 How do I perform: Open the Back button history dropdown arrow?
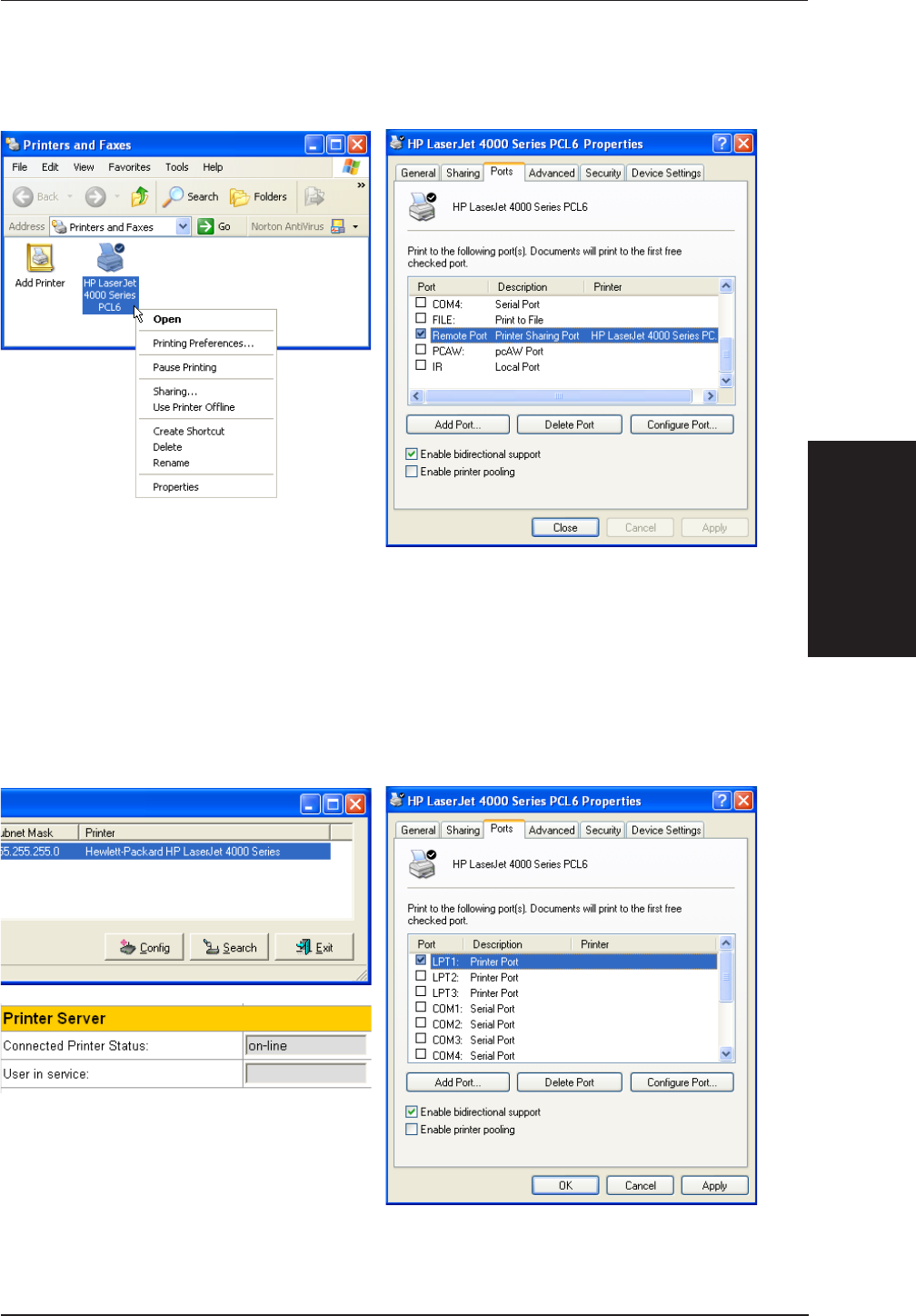pos(70,196)
